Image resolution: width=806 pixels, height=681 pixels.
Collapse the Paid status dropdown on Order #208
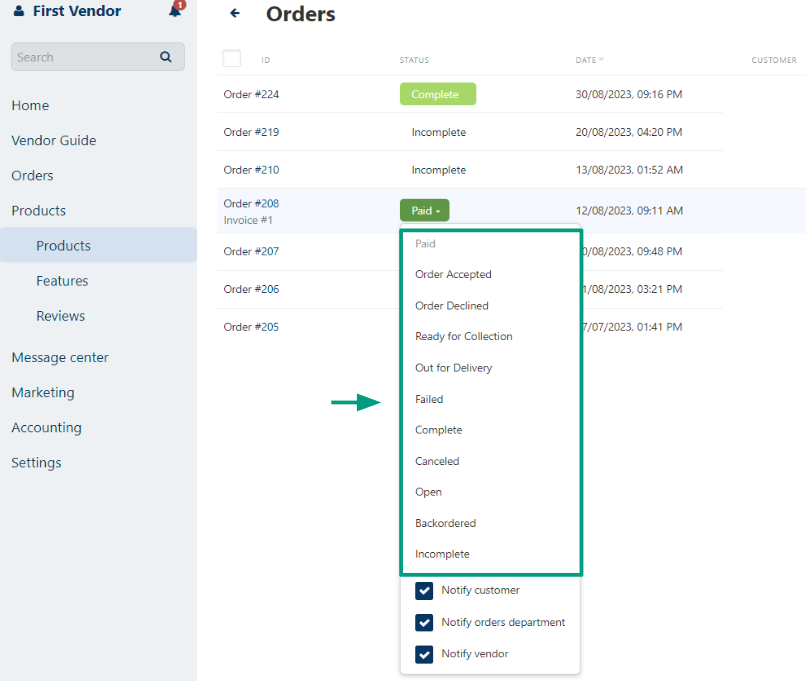(x=425, y=211)
